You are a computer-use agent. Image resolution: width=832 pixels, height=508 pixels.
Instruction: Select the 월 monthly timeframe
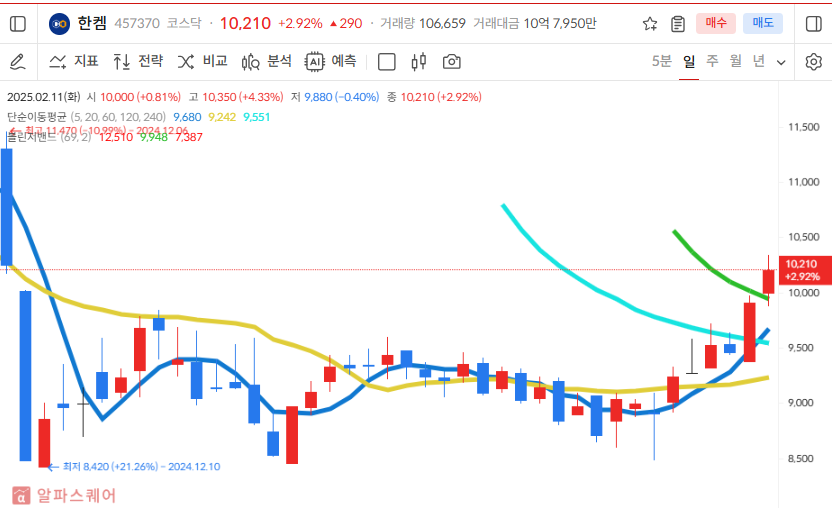[735, 62]
